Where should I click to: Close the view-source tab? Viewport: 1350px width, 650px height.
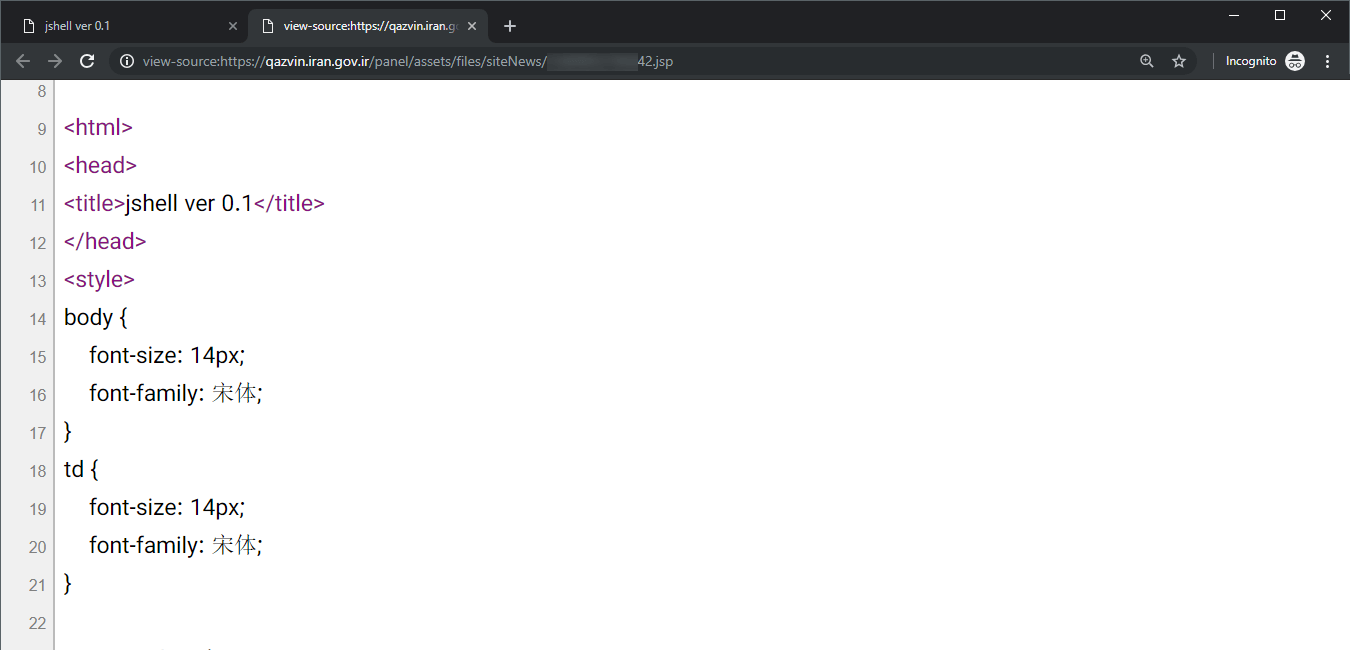point(472,26)
